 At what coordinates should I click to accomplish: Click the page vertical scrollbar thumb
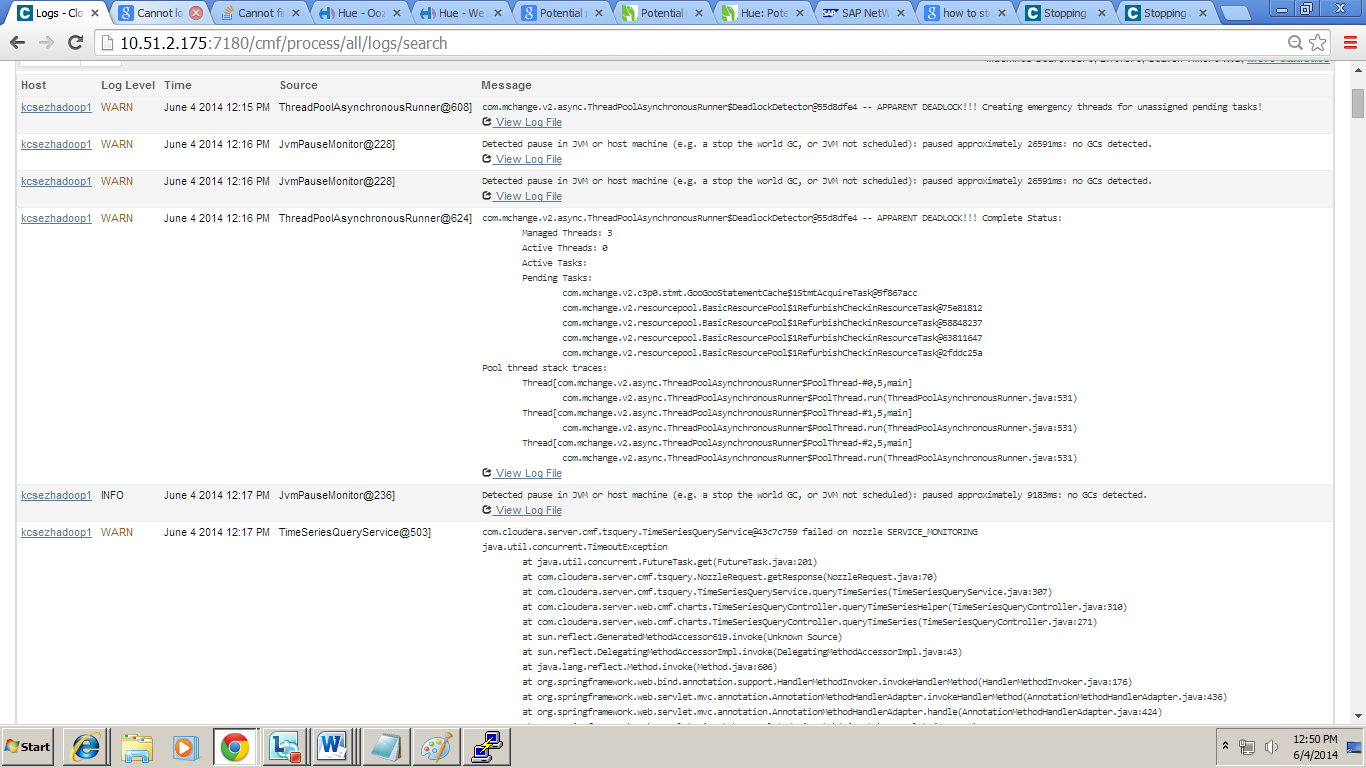point(1357,103)
